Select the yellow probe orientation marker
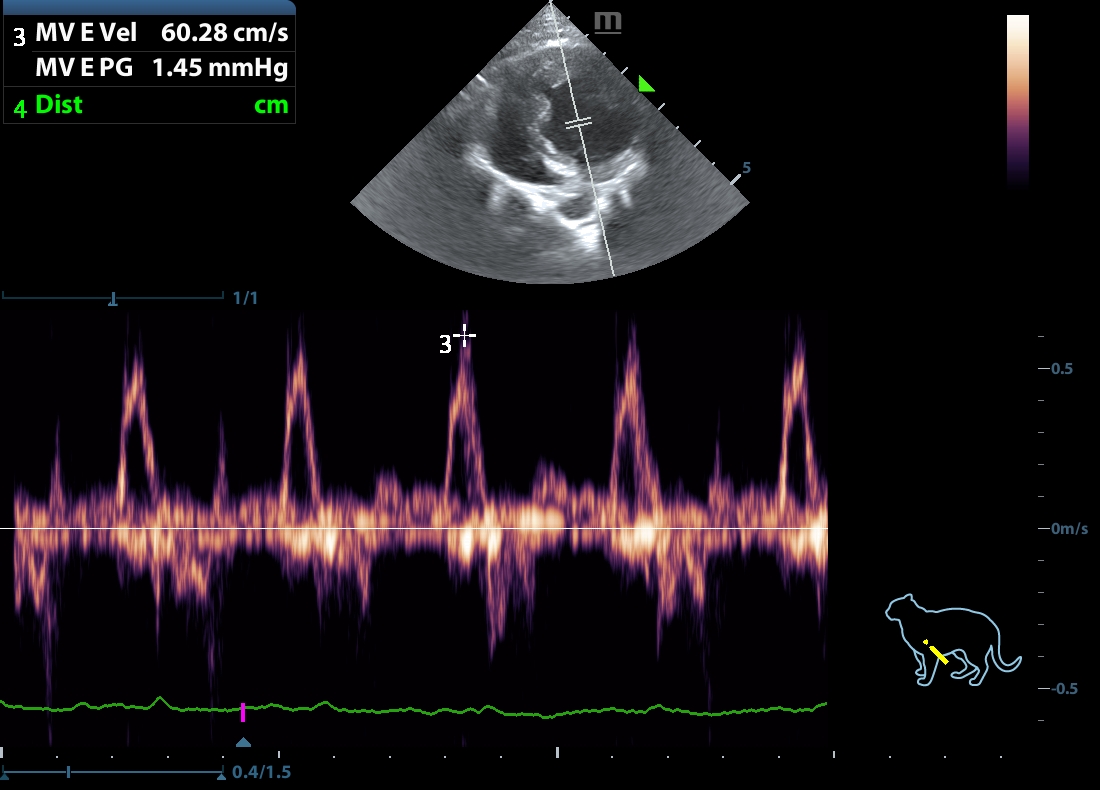This screenshot has height=790, width=1100. [935, 652]
